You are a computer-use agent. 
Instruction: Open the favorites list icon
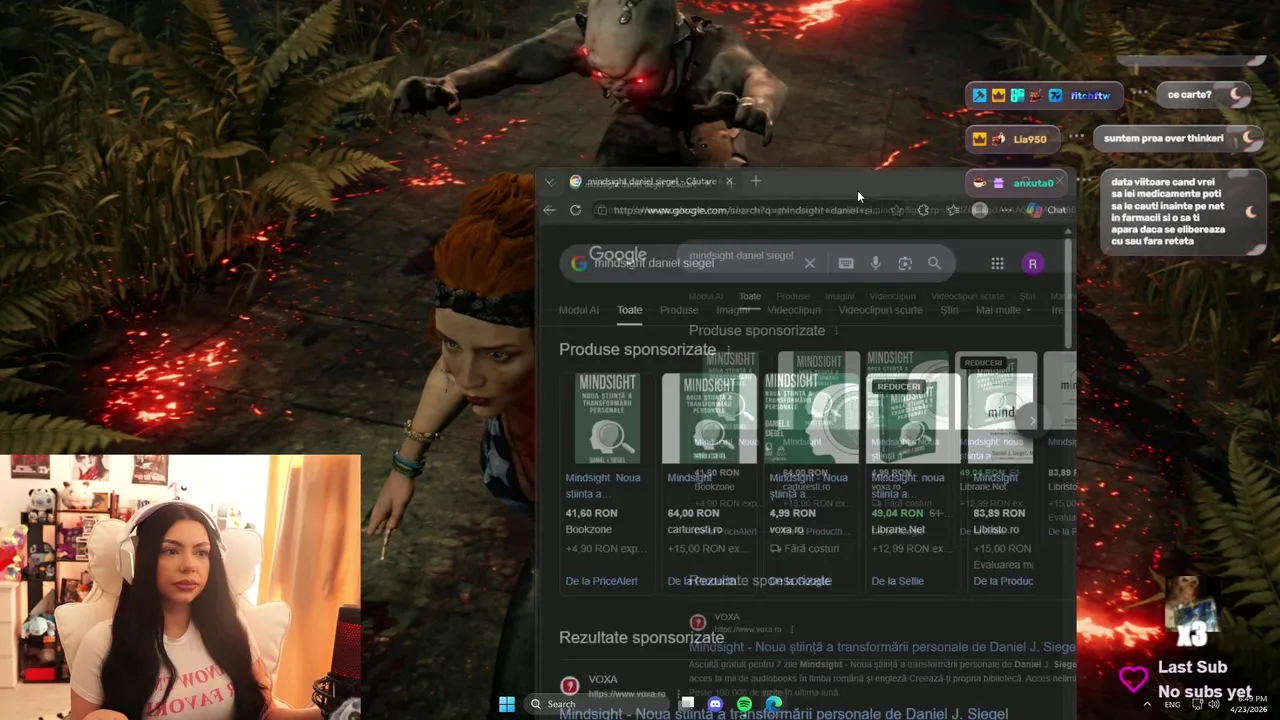[952, 210]
